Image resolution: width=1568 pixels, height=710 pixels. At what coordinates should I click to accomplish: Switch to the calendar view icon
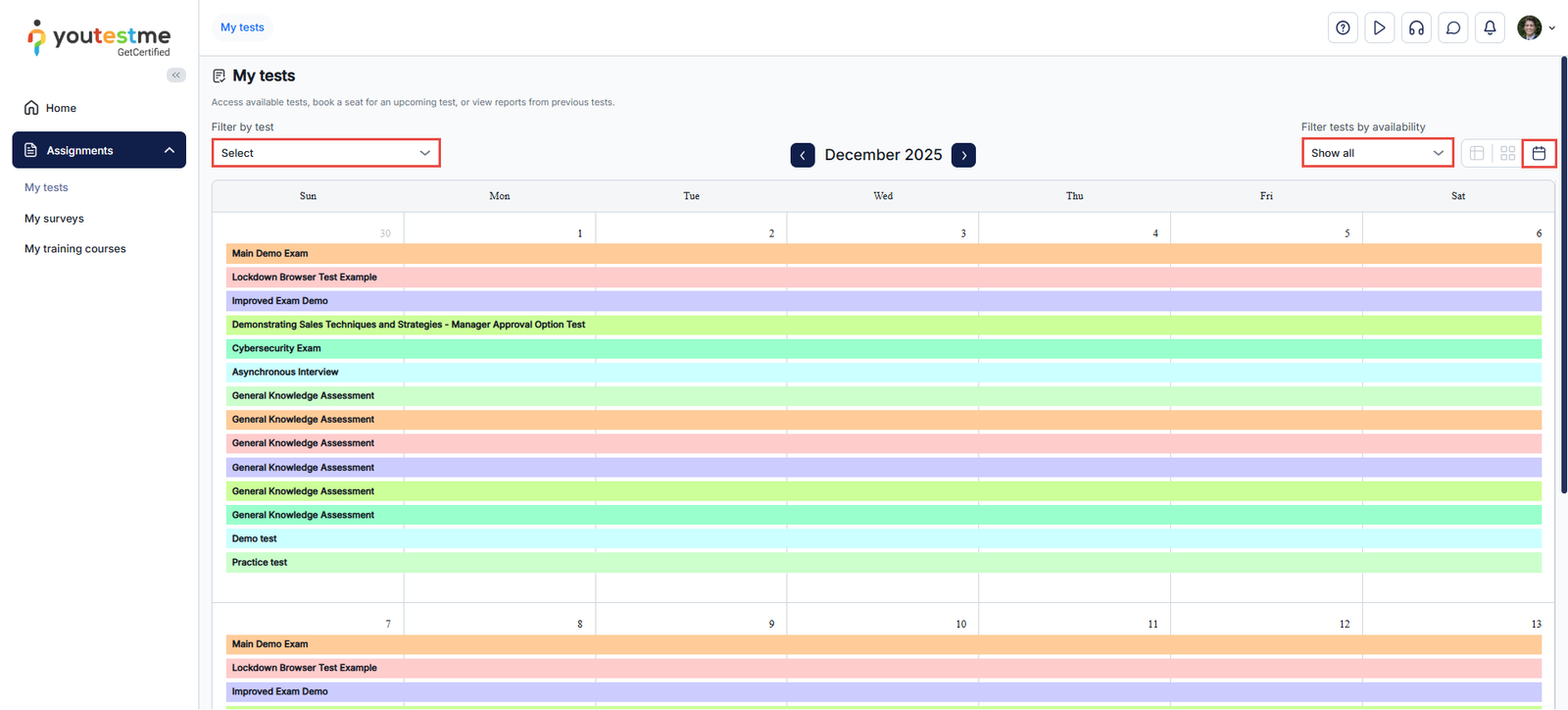[x=1539, y=153]
